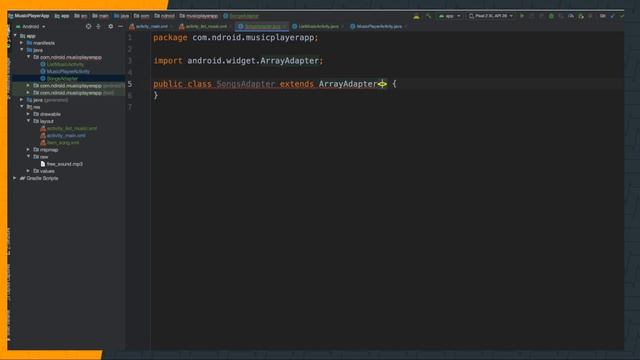Select SongsAdapter in the project tree
This screenshot has width=640, height=360.
click(x=62, y=78)
